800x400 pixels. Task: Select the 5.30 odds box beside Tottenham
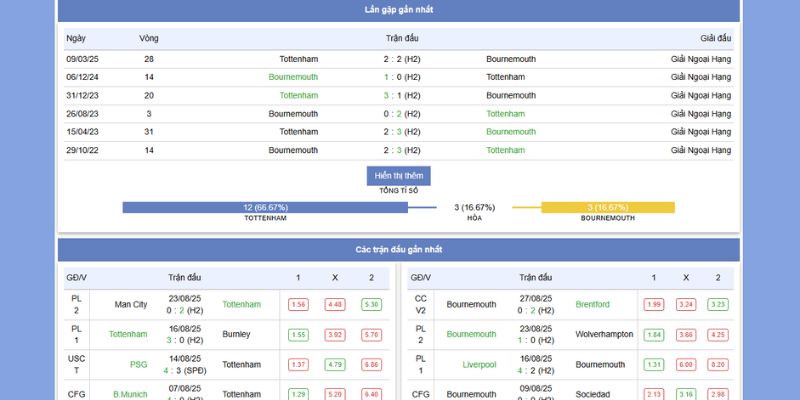pyautogui.click(x=372, y=304)
